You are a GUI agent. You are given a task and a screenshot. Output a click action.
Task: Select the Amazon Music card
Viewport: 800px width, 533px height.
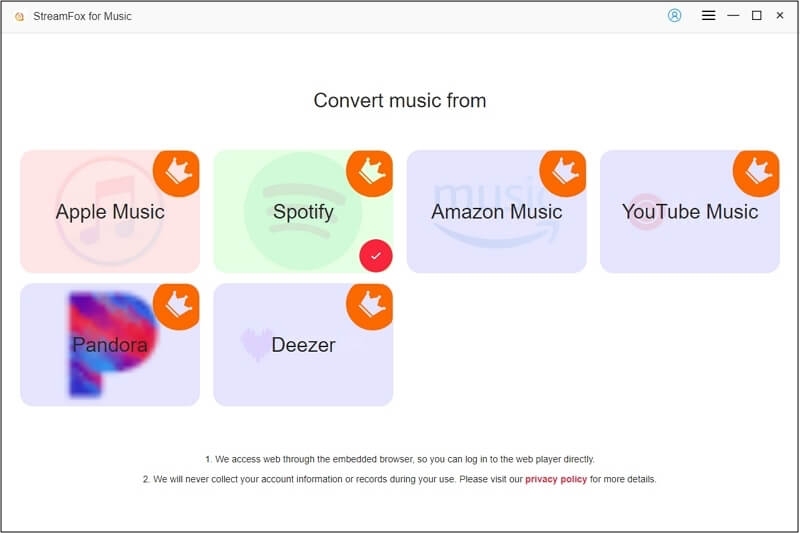[x=496, y=212]
